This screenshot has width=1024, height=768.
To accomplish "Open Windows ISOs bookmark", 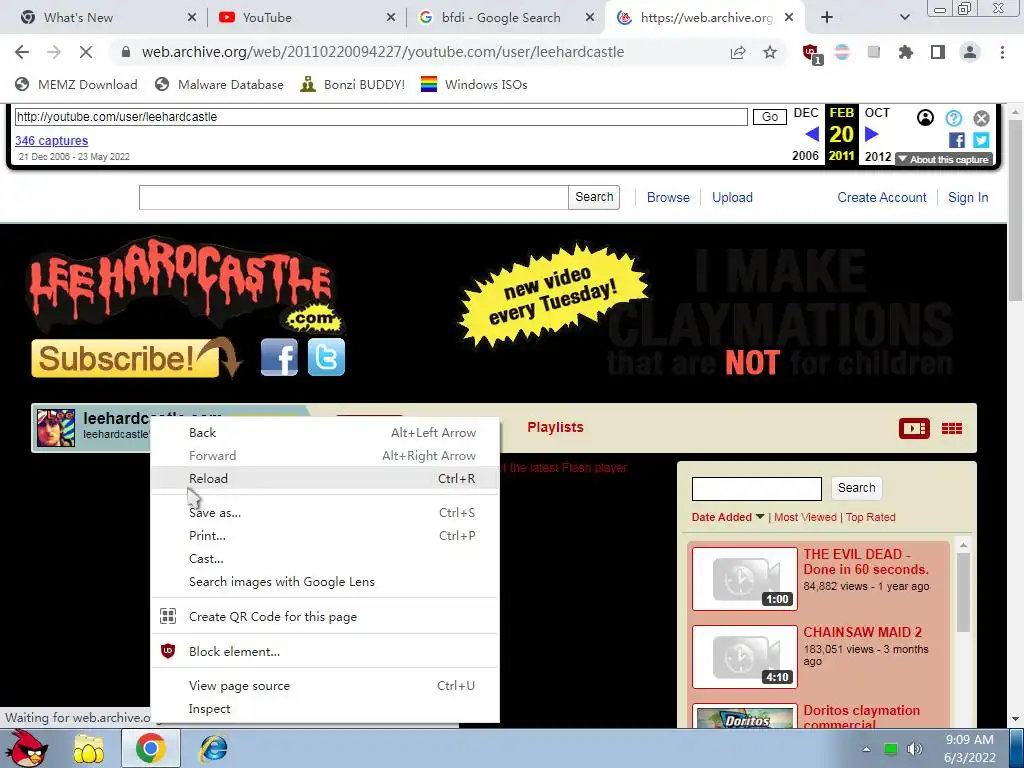I will coord(474,84).
